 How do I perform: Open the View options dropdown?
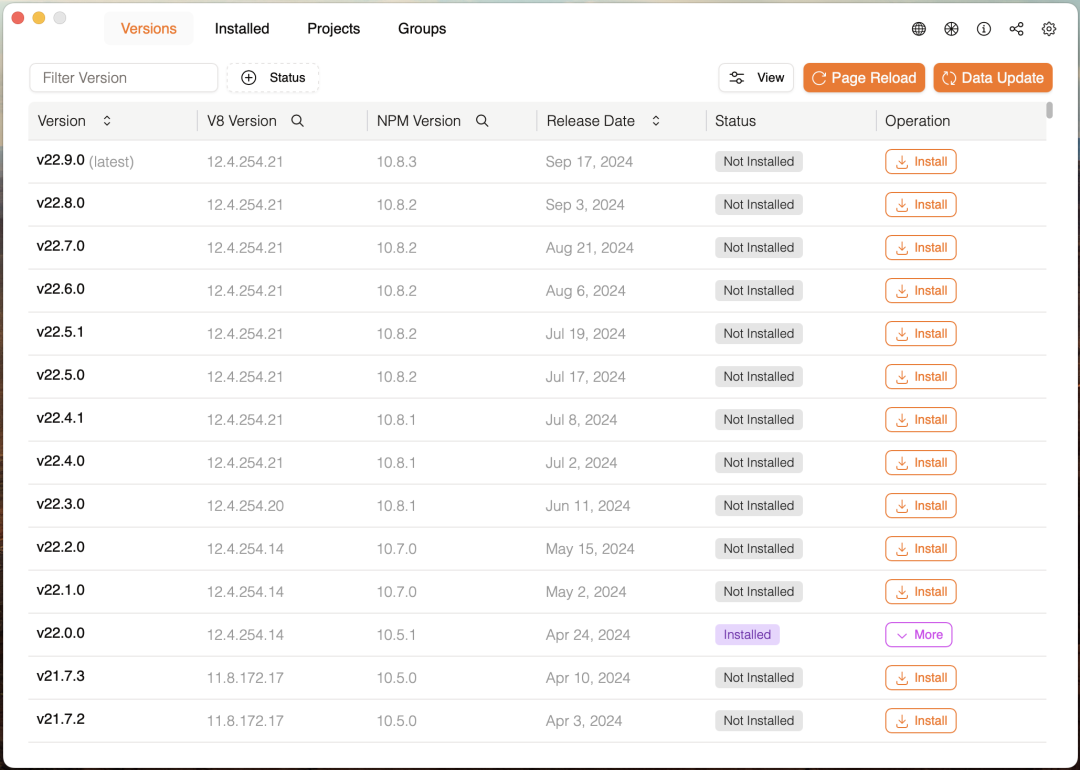pyautogui.click(x=756, y=78)
